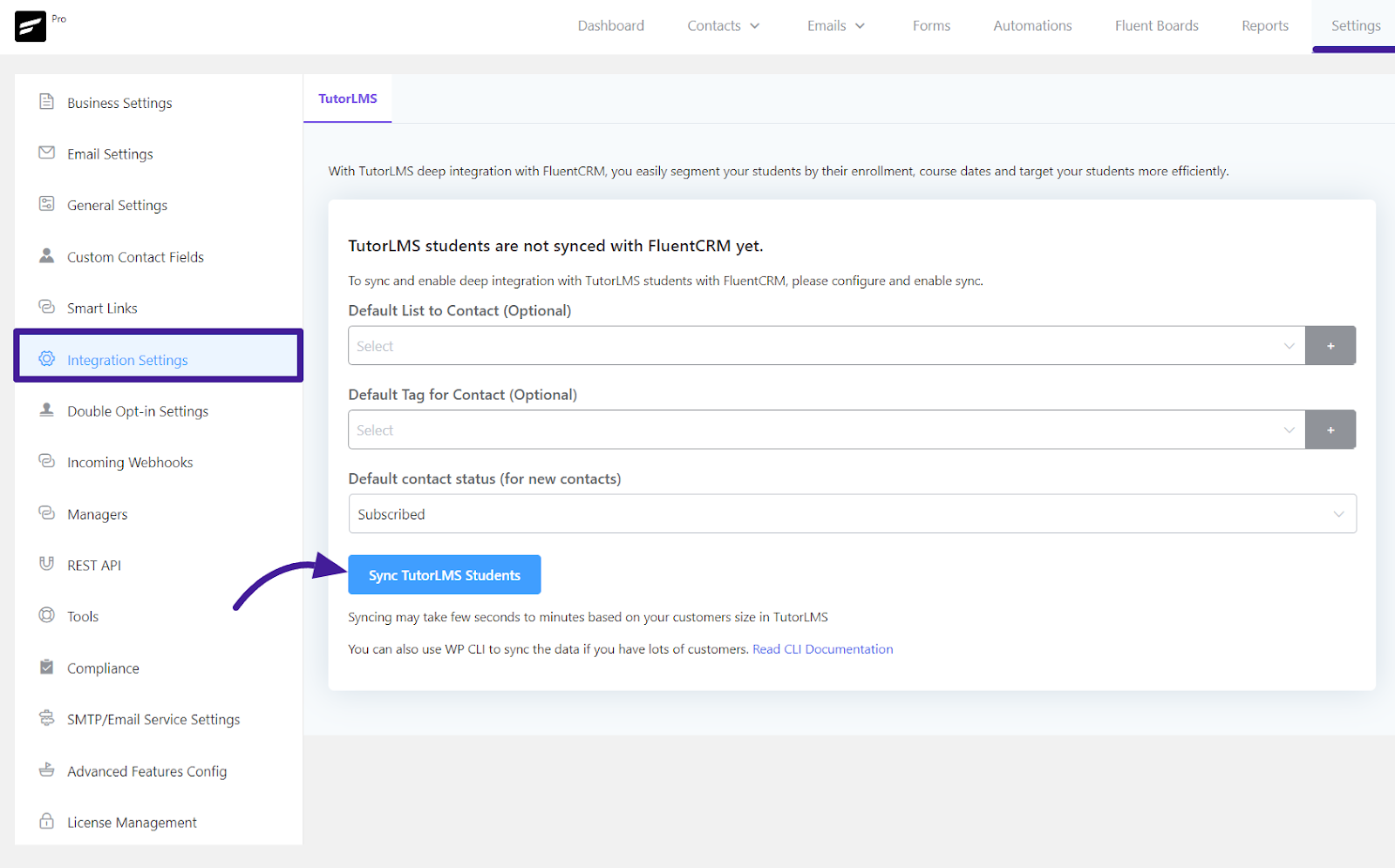Click the Managers icon in sidebar
Screen dimensions: 1395x868
pyautogui.click(x=47, y=513)
